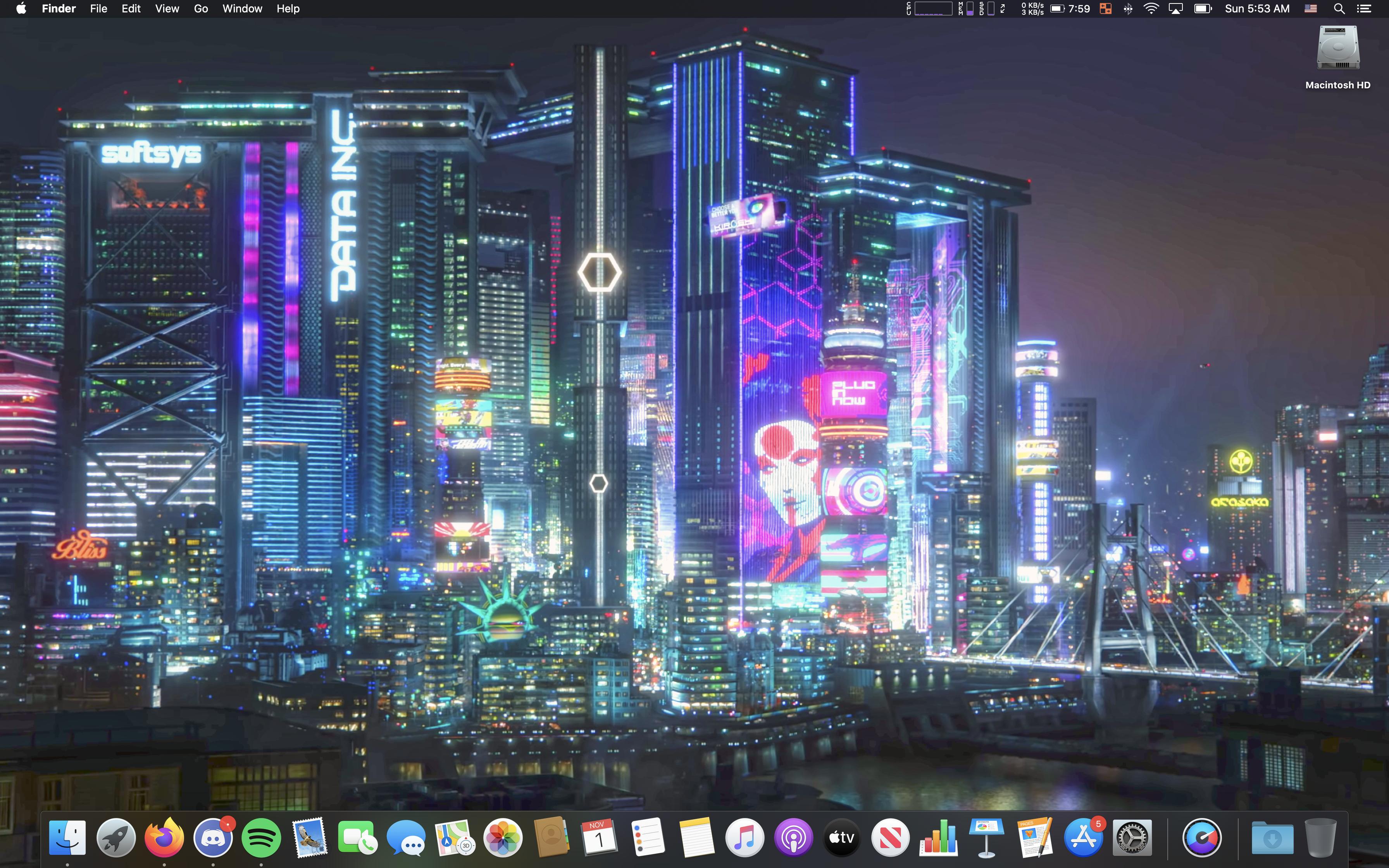Open the US flag input source menu
The image size is (1389, 868).
pyautogui.click(x=1310, y=9)
